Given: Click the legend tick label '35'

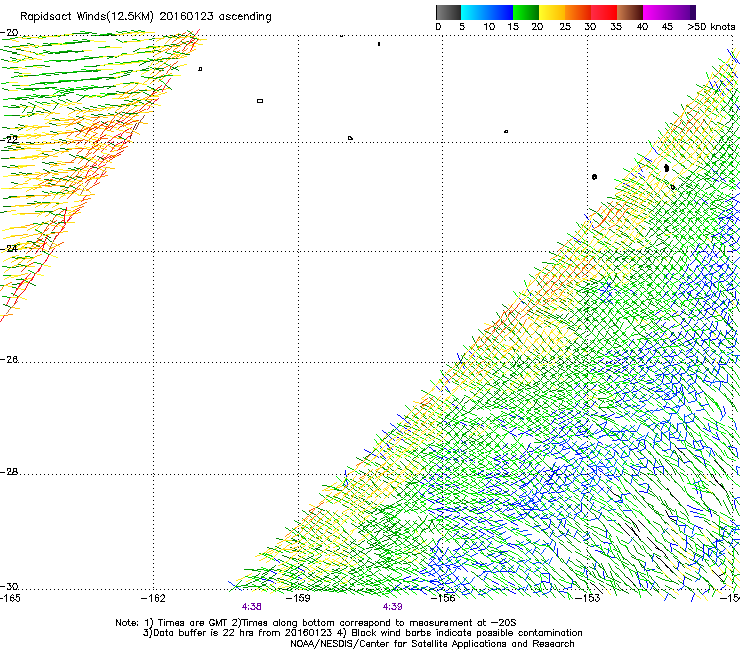Looking at the screenshot, I should (x=616, y=27).
